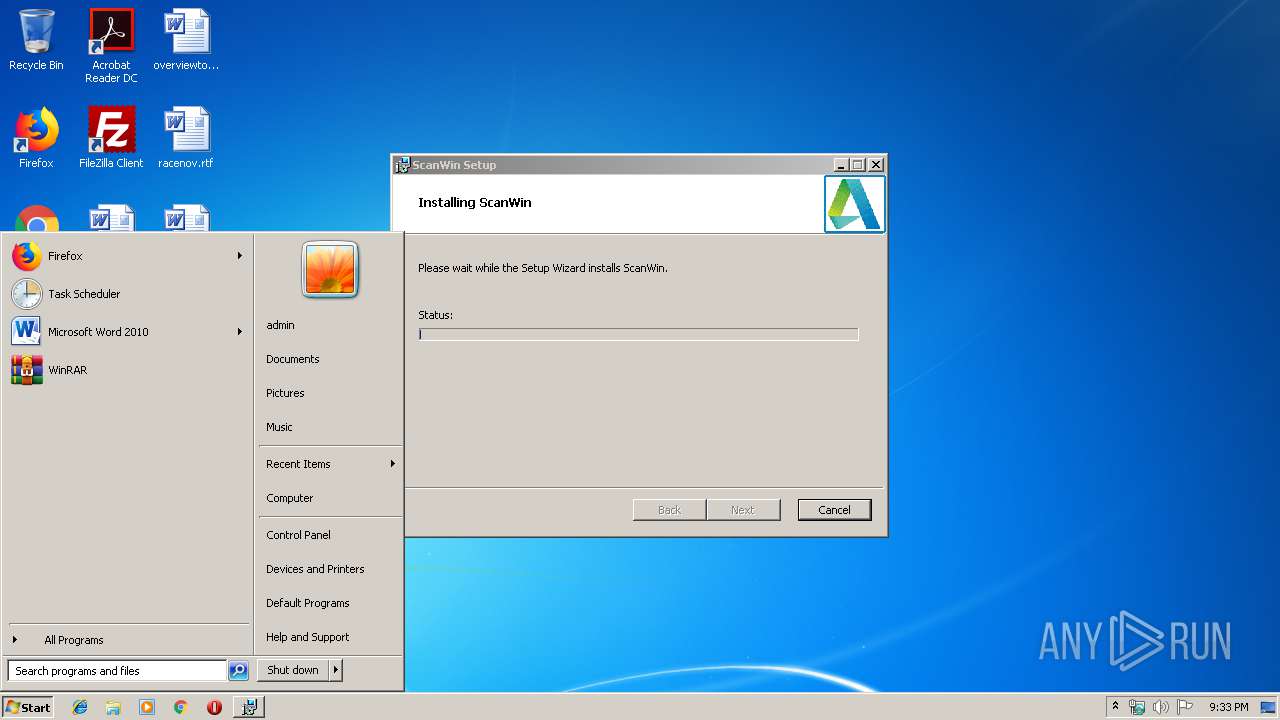
Task: Open WinRAR from Start menu
Action: [127, 370]
